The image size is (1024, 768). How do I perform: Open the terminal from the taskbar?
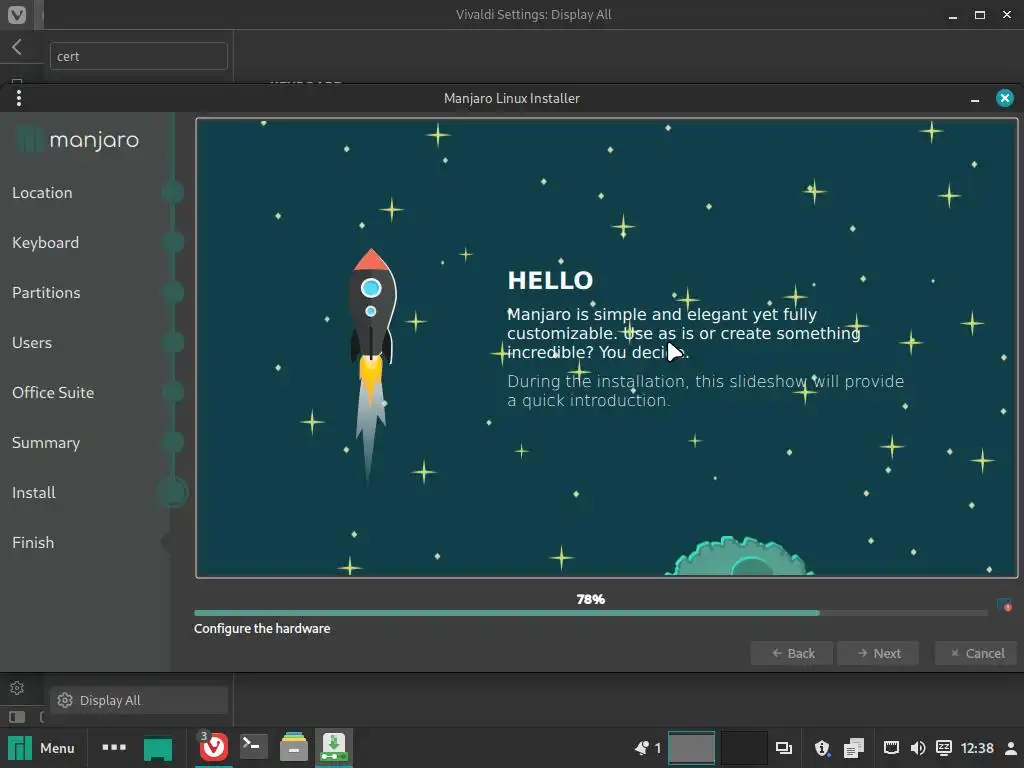(x=253, y=746)
